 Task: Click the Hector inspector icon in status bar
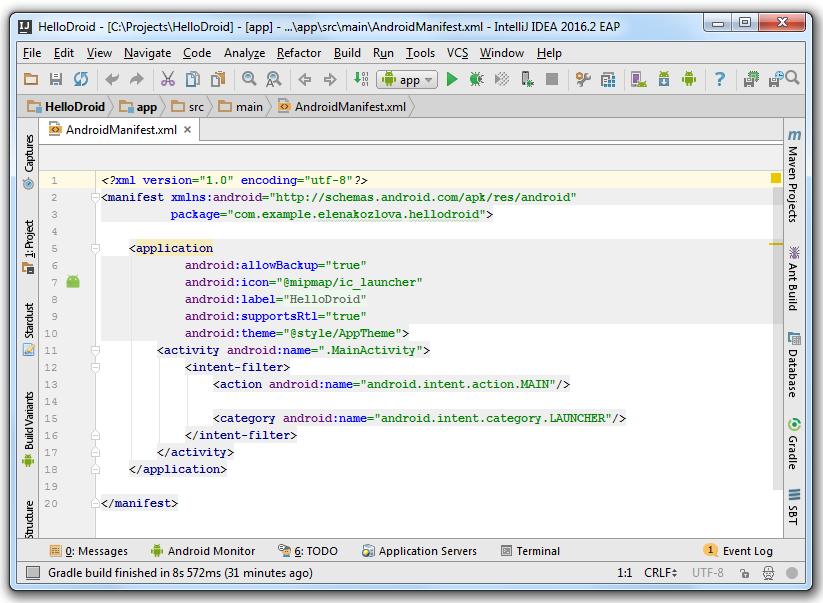click(769, 573)
